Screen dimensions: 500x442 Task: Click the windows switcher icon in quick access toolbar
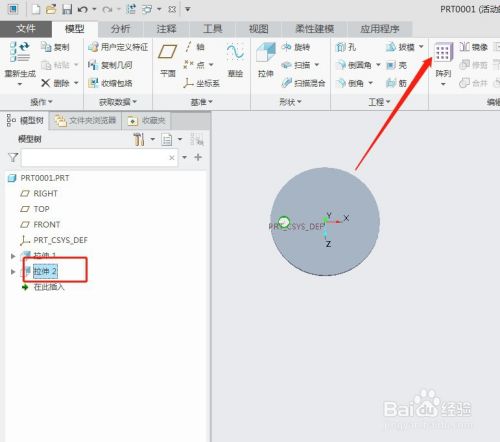[147, 9]
